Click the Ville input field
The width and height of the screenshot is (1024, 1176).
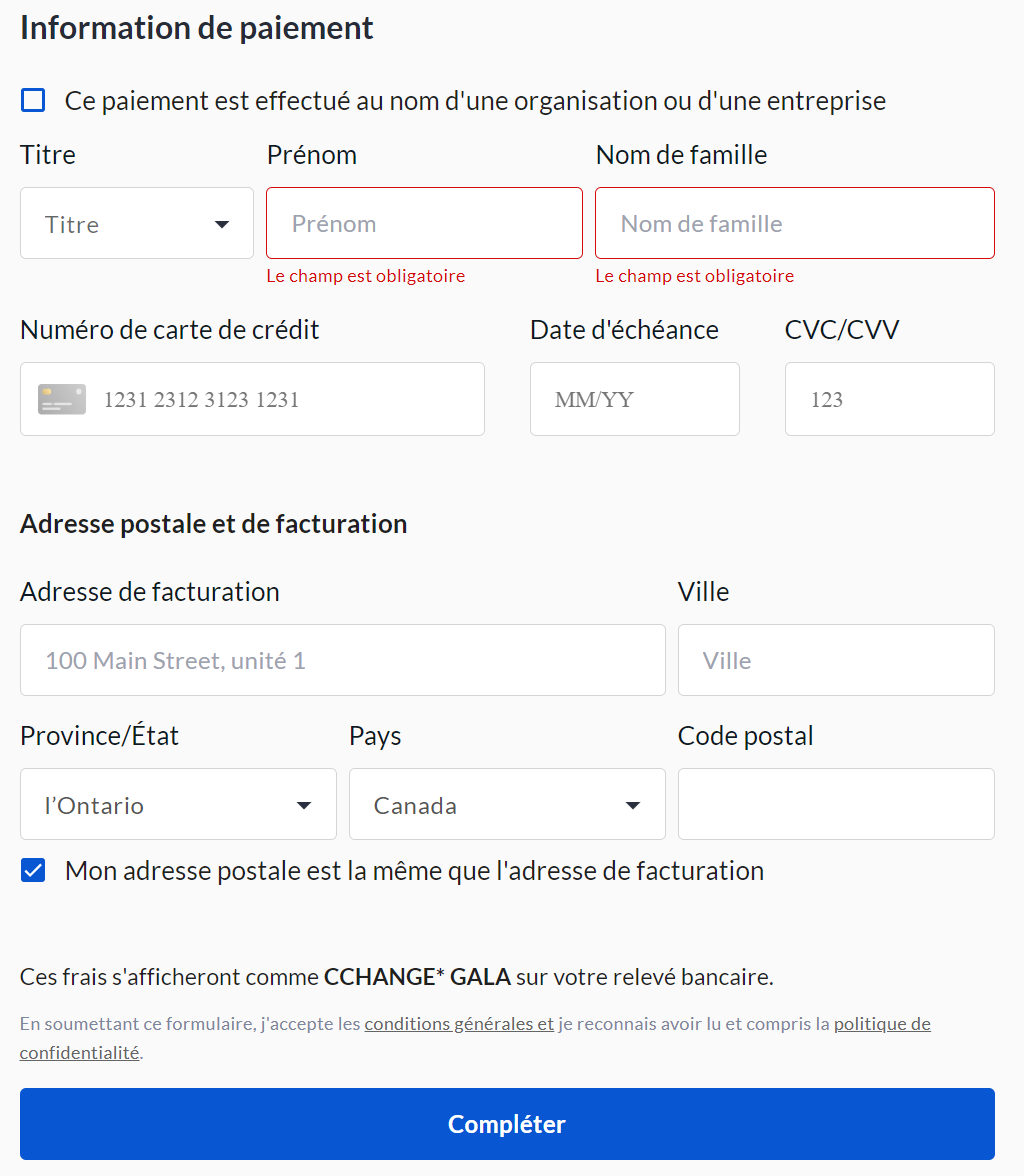click(x=836, y=660)
